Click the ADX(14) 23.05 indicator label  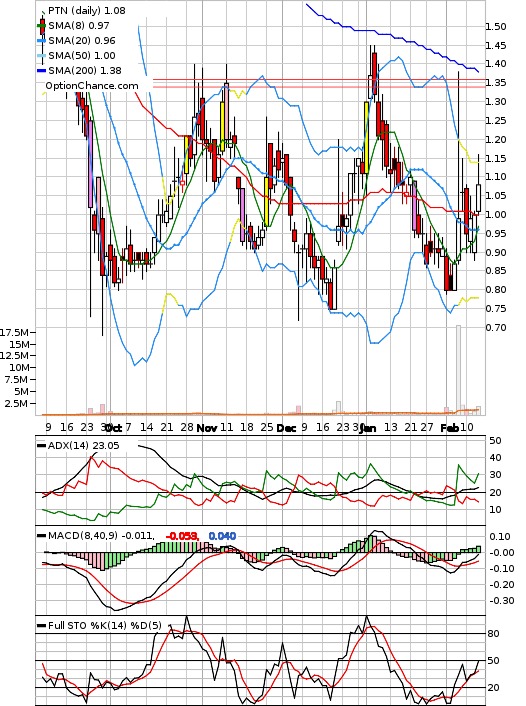(x=83, y=446)
